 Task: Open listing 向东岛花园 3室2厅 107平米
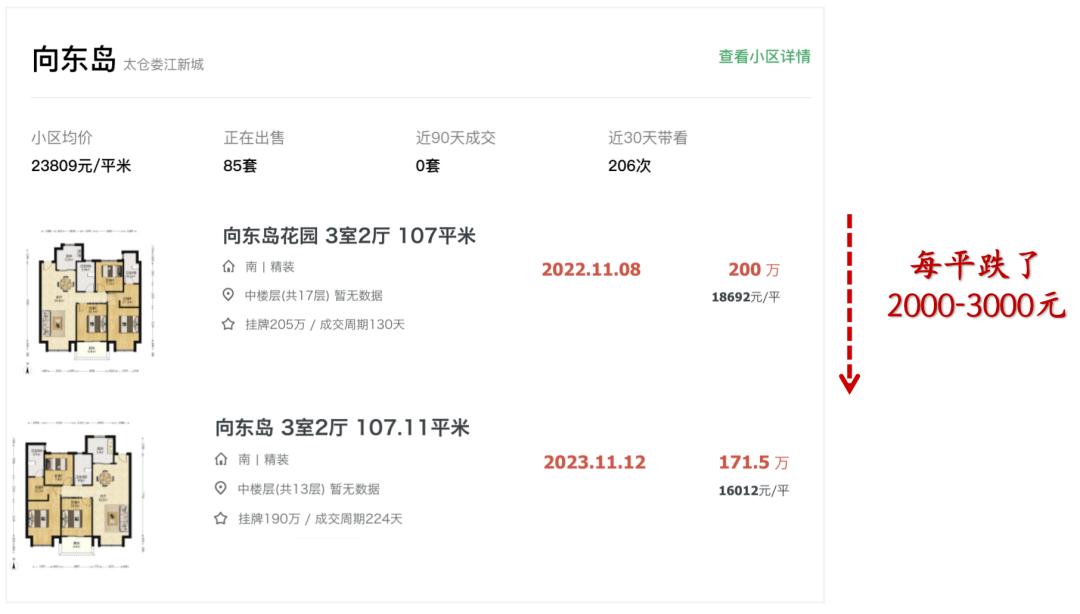pos(349,236)
